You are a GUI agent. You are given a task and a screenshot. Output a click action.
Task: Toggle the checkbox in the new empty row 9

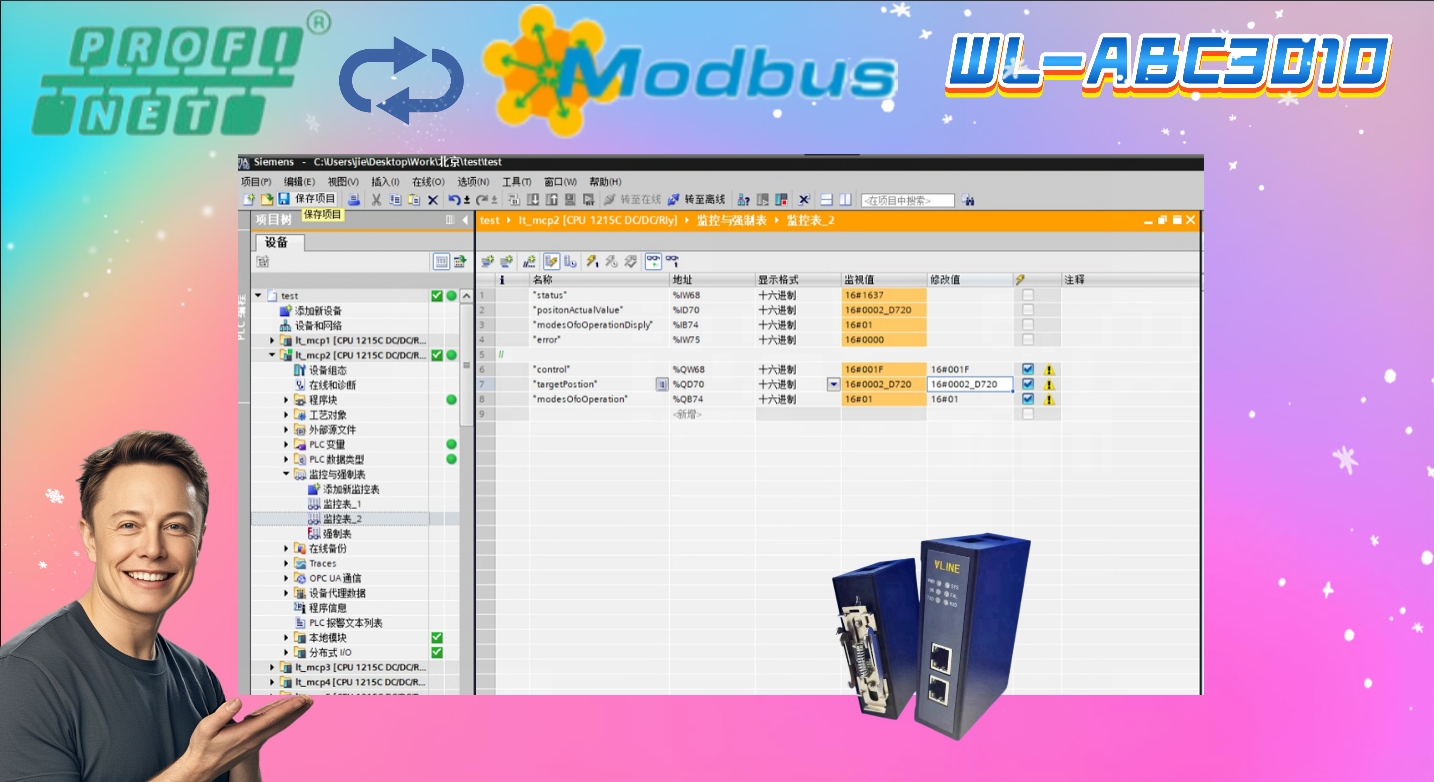pyautogui.click(x=1028, y=414)
